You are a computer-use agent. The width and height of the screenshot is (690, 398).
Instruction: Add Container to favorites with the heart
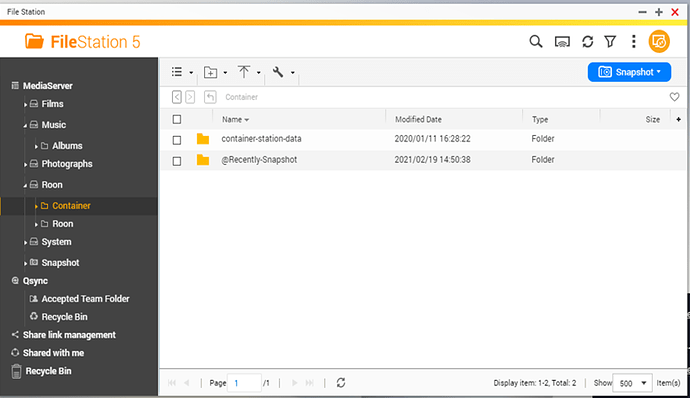[x=674, y=97]
